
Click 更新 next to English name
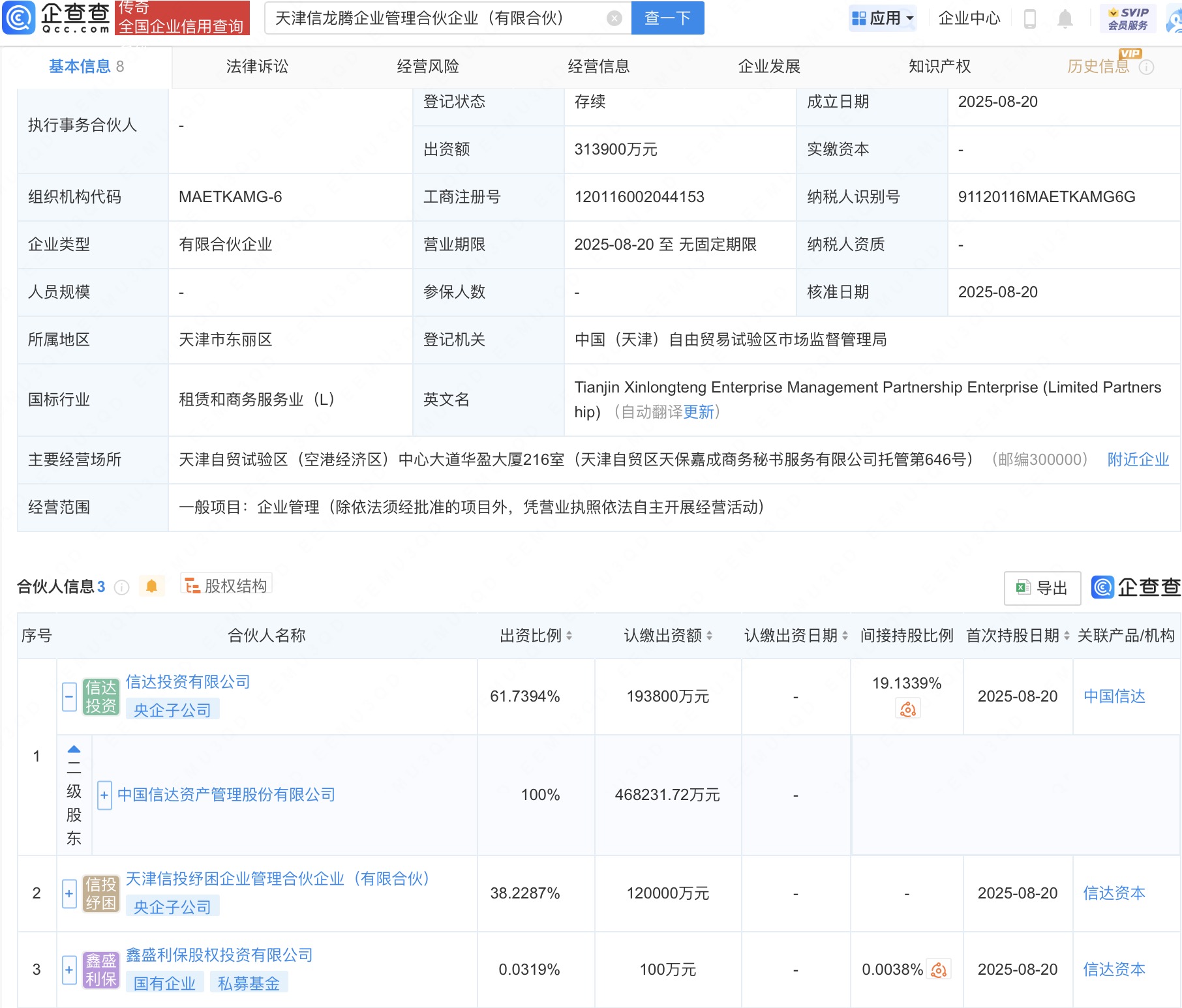(x=699, y=412)
